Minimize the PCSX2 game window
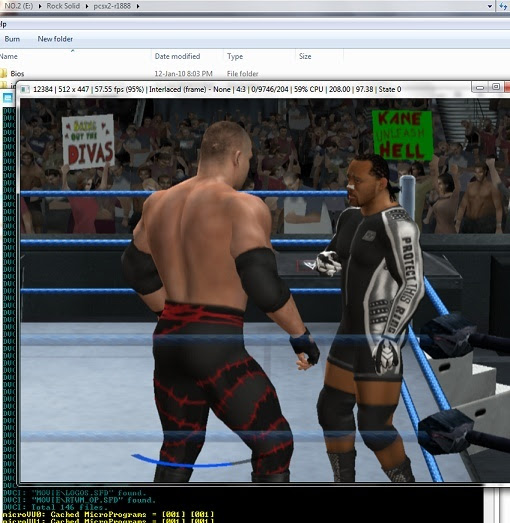 480,87
